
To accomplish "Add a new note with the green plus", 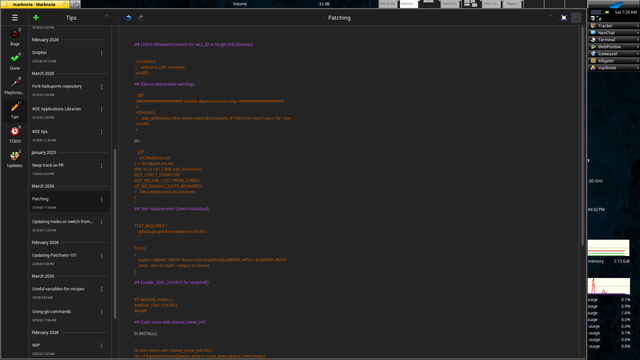I will 36,18.
